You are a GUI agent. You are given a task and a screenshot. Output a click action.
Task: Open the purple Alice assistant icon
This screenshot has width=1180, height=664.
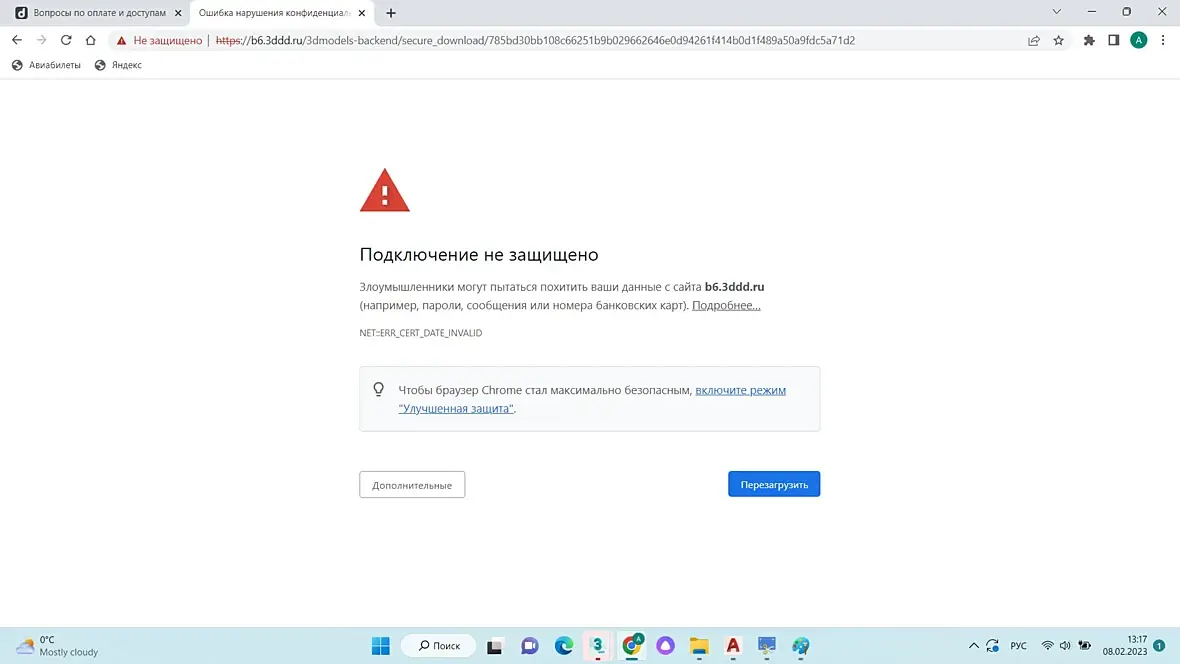coord(665,646)
